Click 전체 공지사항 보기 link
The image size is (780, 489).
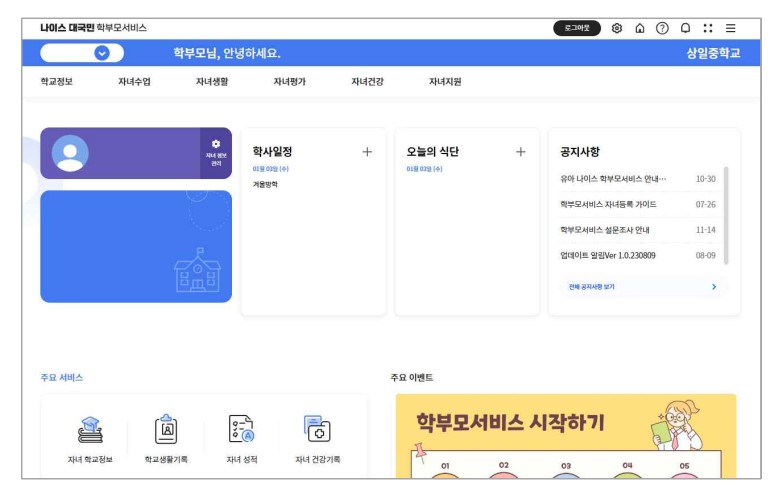(x=591, y=287)
